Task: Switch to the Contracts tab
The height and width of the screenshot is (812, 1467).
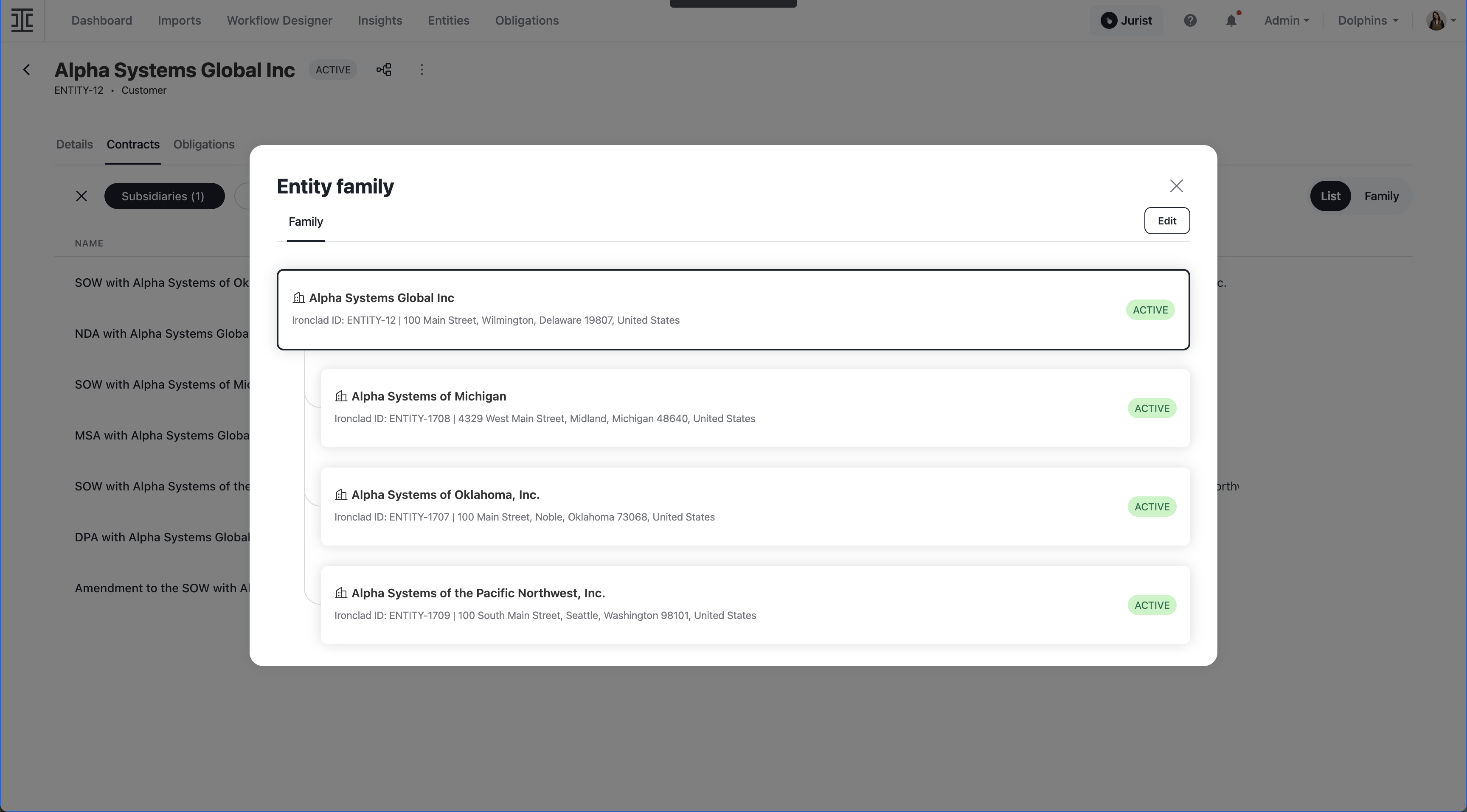Action: click(x=133, y=144)
